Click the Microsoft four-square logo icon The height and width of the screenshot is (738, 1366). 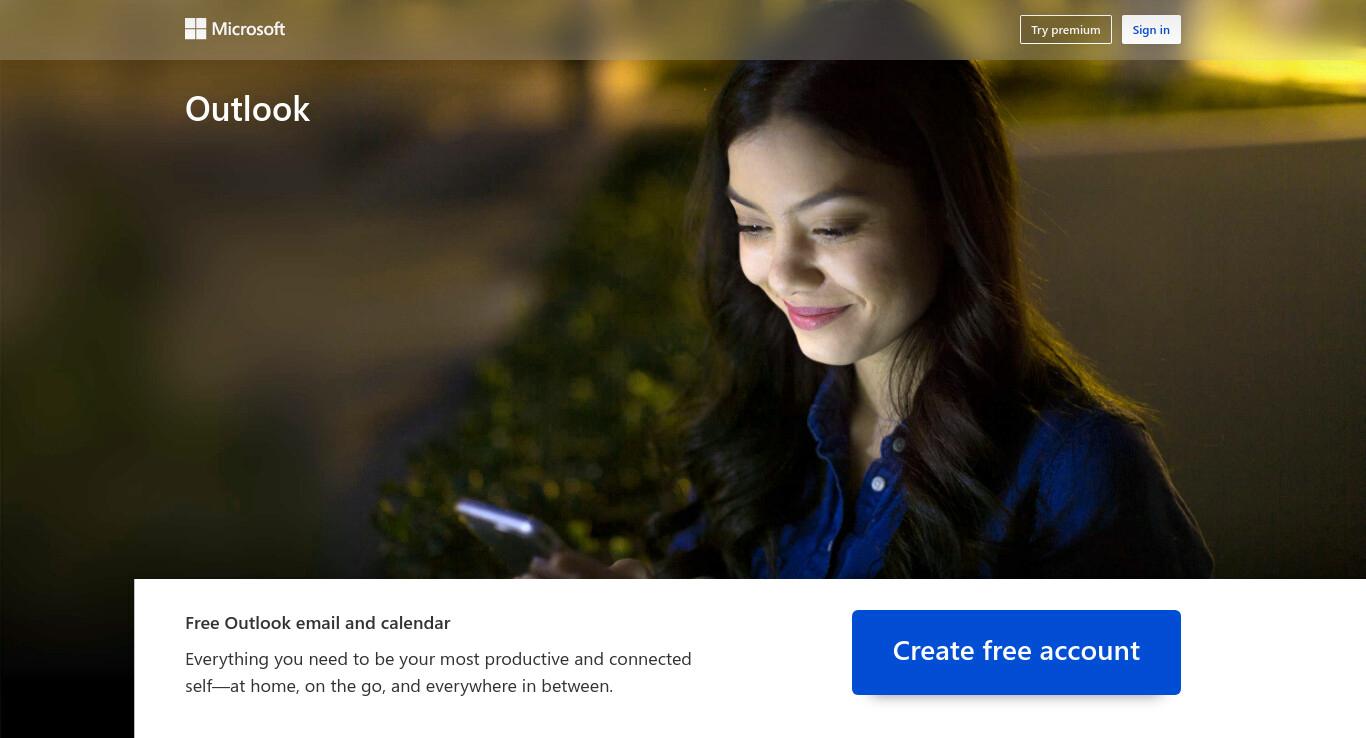[x=195, y=29]
